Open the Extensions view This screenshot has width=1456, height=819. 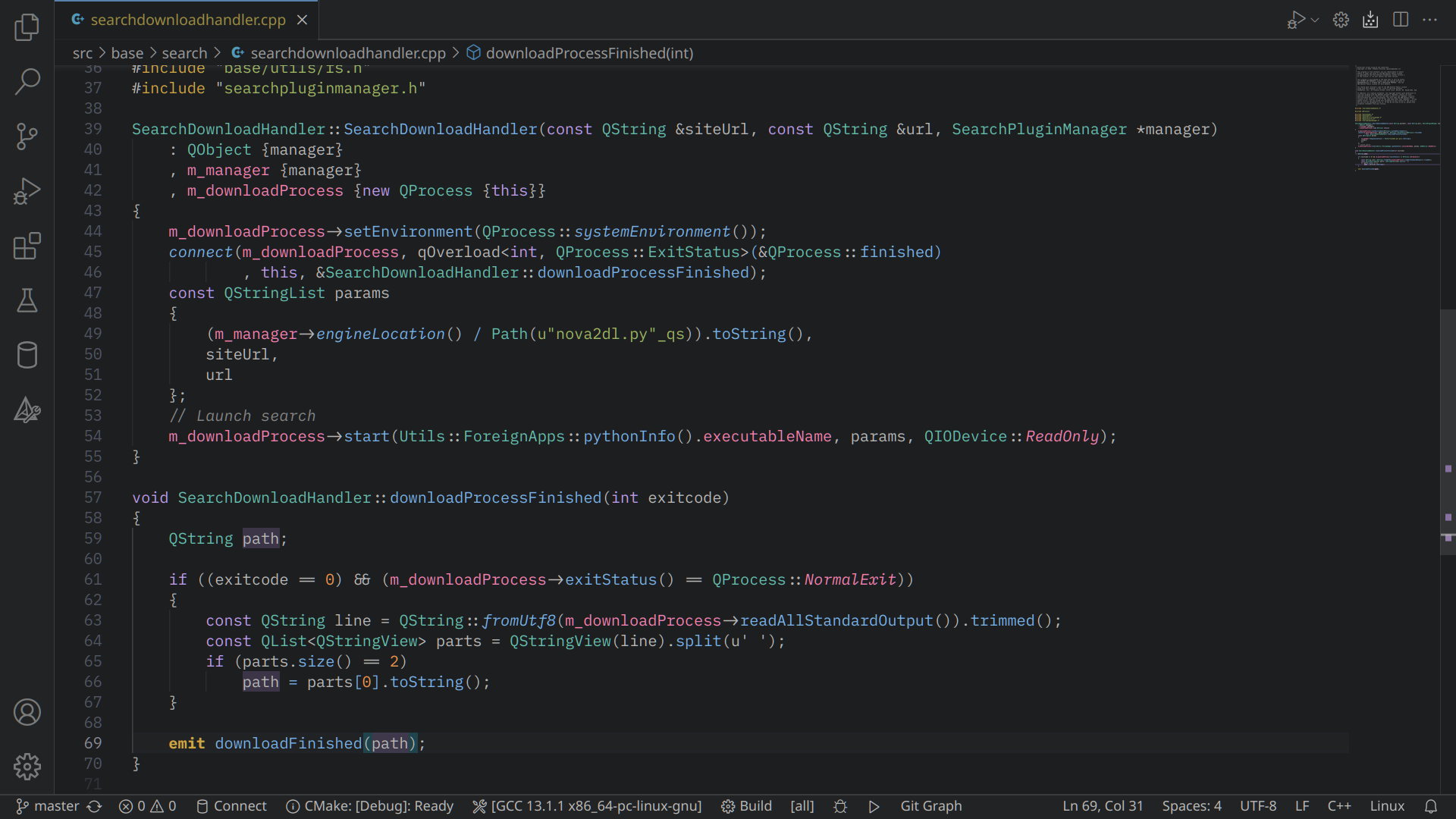point(27,246)
